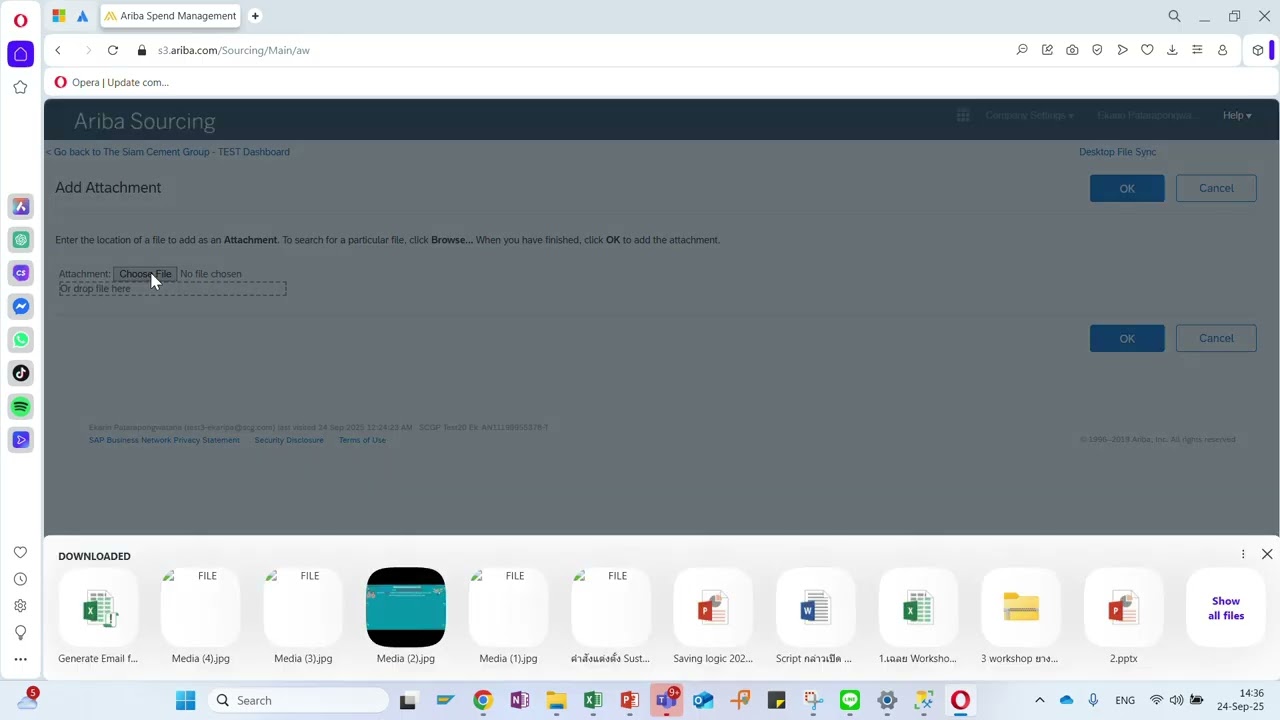Click the bottom Cancel button
1280x720 pixels.
pos(1216,338)
